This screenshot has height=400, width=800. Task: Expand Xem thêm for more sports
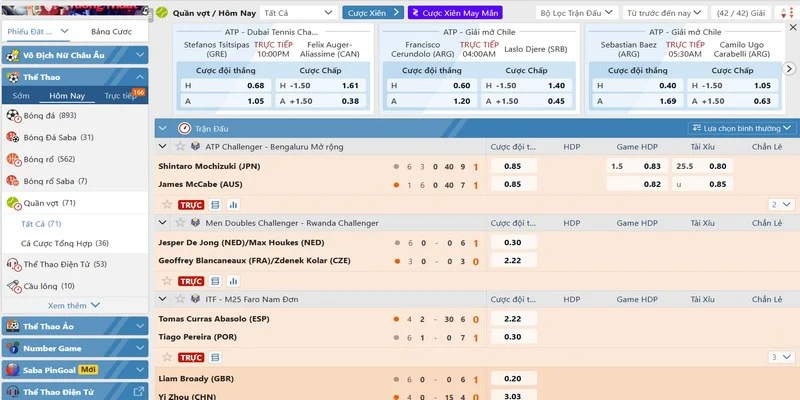click(x=74, y=305)
